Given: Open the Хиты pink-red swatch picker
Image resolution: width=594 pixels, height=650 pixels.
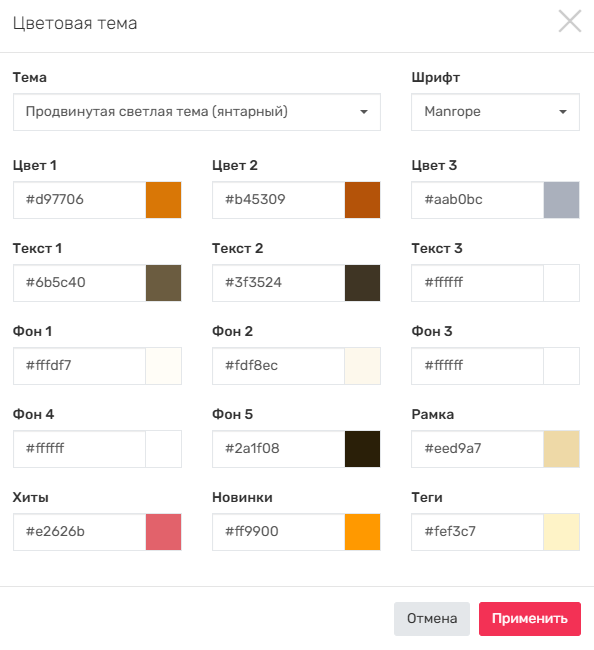Looking at the screenshot, I should tap(163, 532).
